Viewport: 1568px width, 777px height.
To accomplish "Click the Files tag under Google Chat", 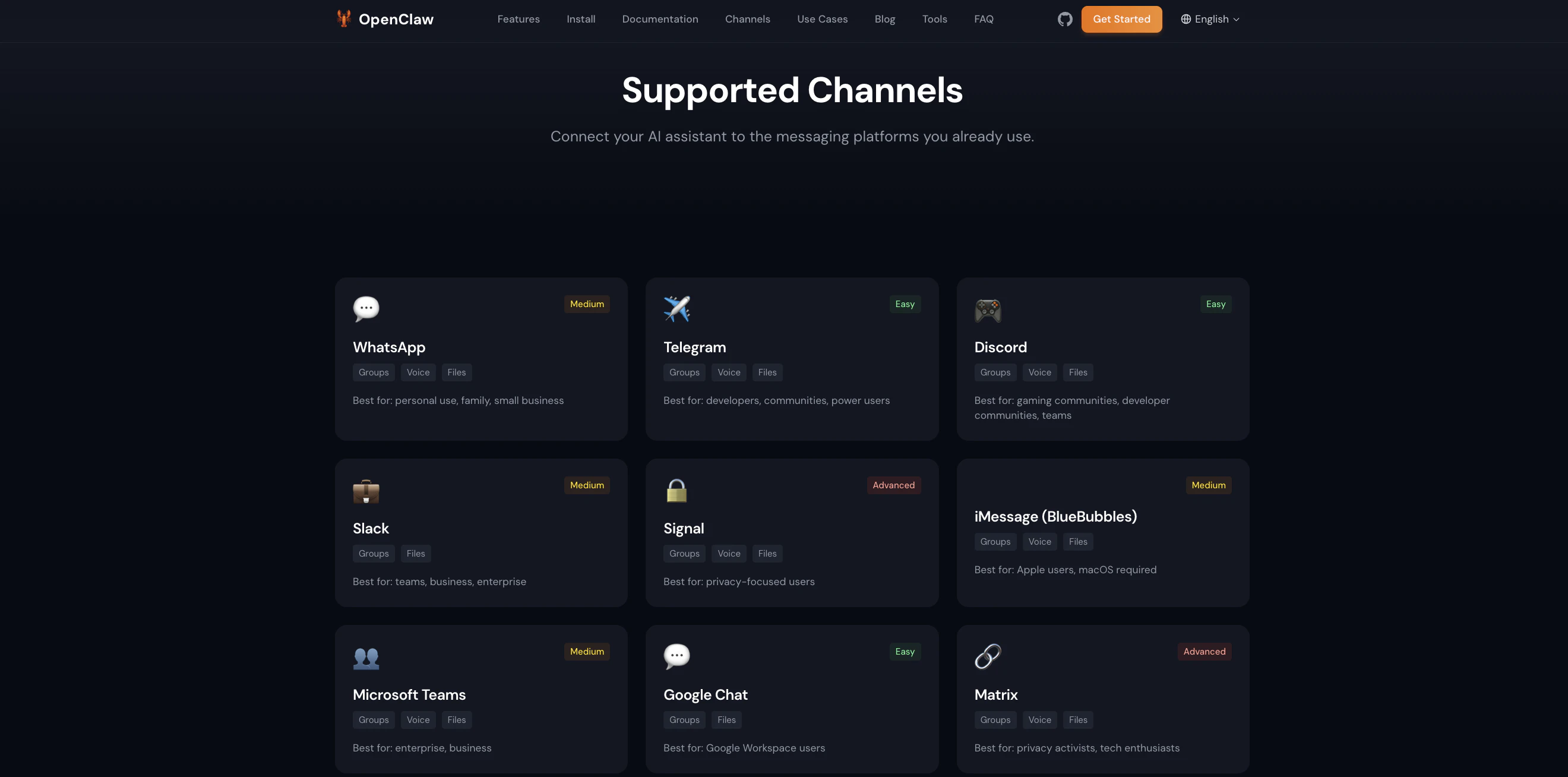I will [x=726, y=721].
